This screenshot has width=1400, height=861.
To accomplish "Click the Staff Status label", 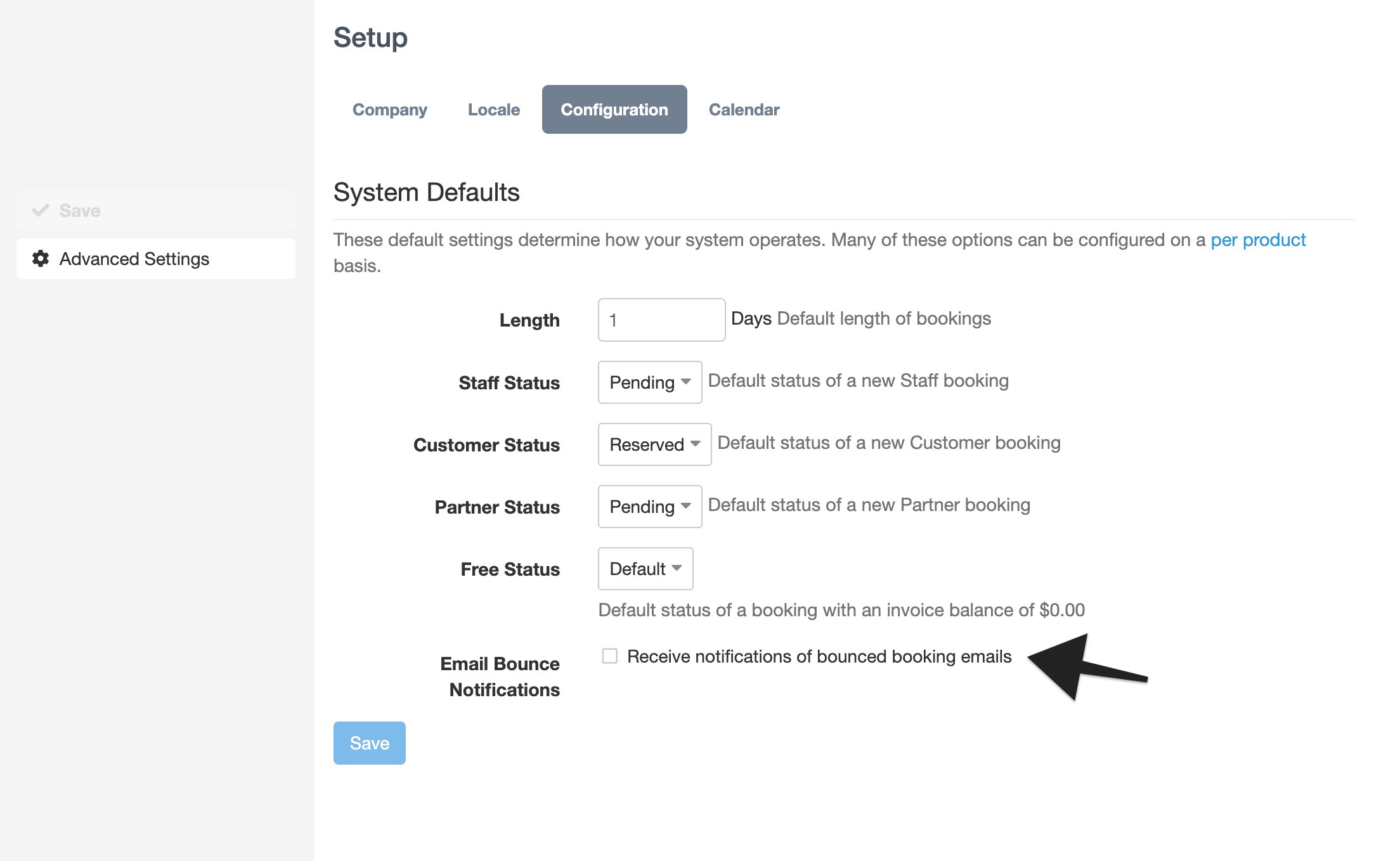I will (x=509, y=383).
